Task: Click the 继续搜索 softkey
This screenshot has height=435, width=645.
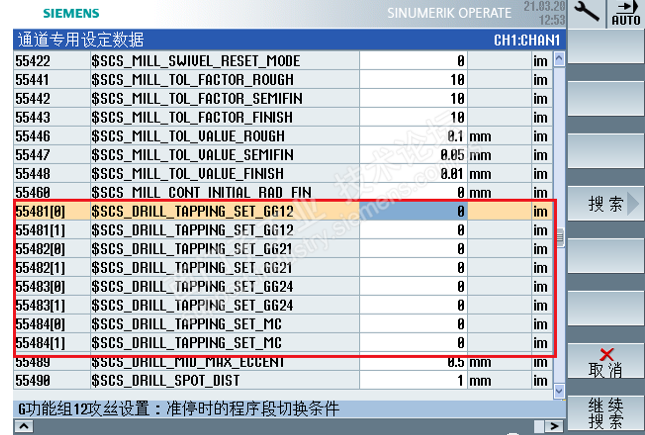Action: [606, 414]
